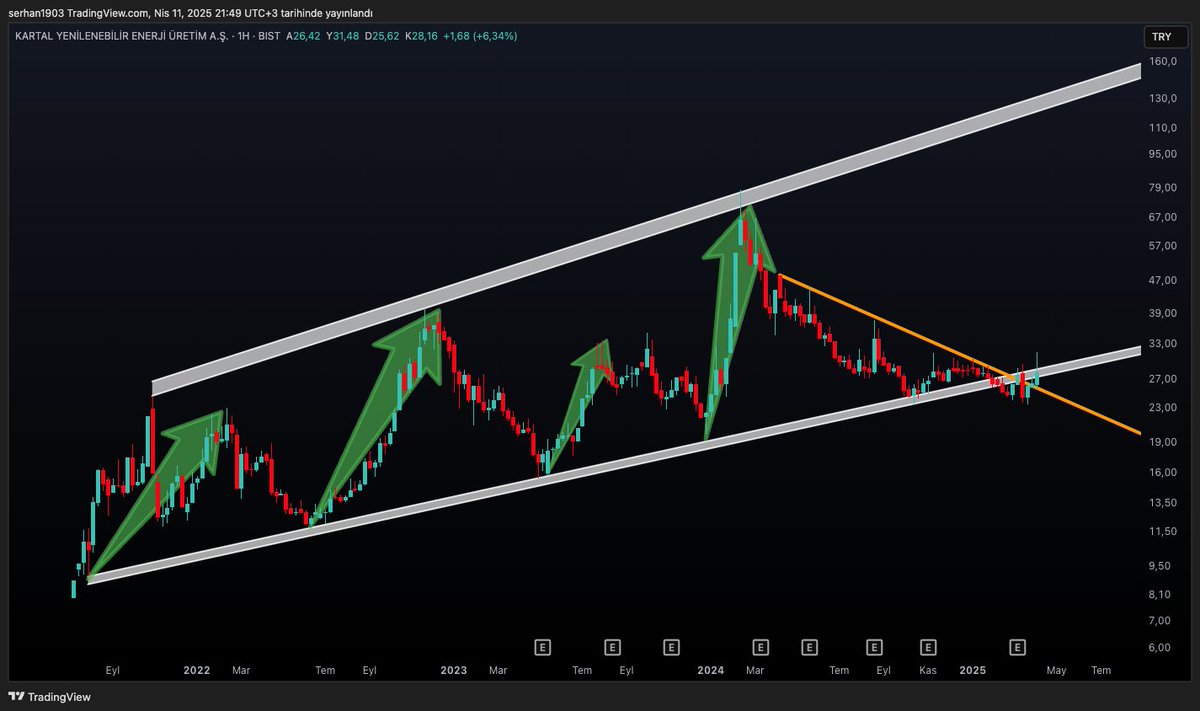Click the 2025 time axis label
The width and height of the screenshot is (1200, 711).
[x=972, y=670]
